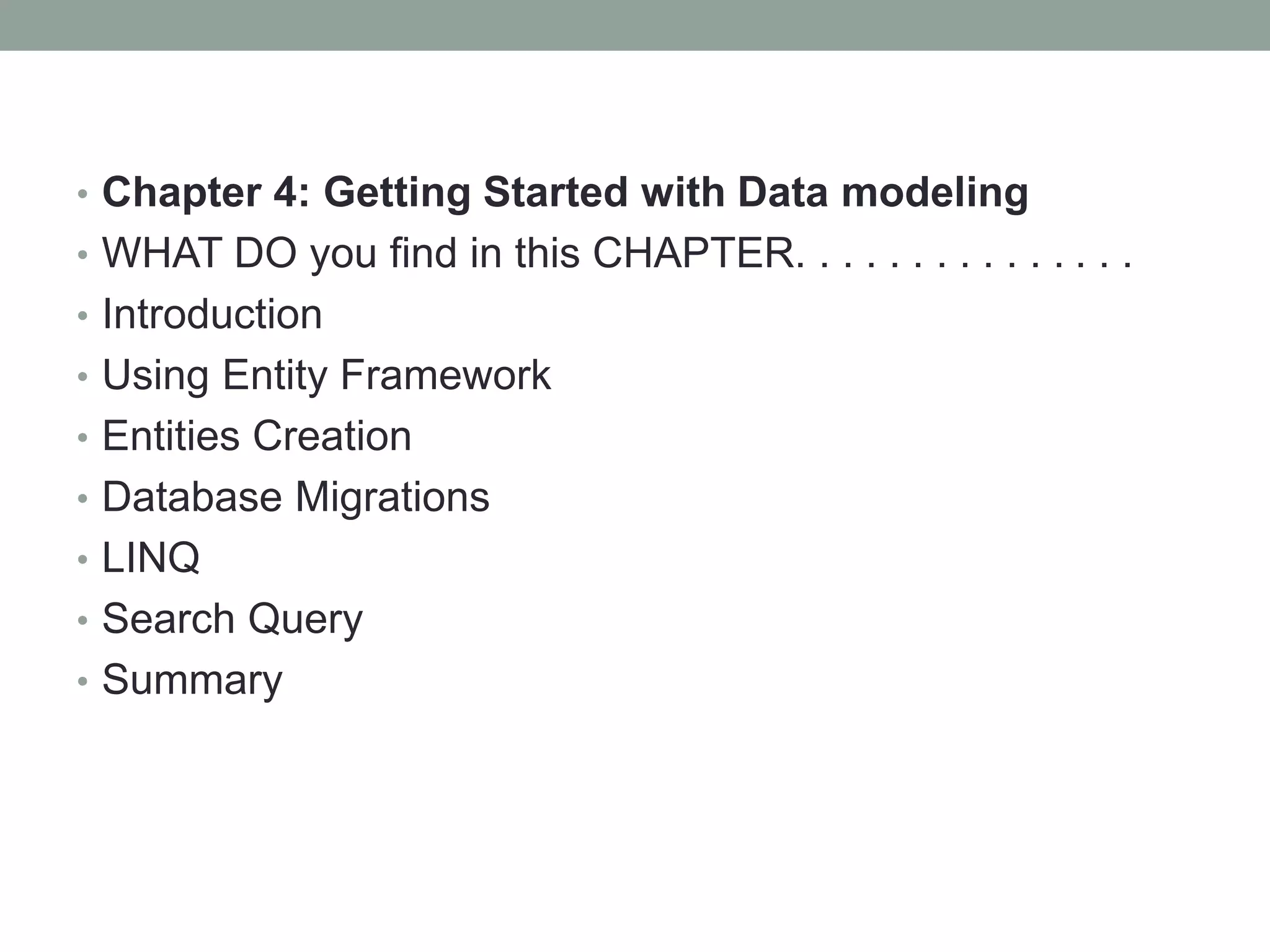
Task: Click the Search Query item
Action: click(232, 619)
